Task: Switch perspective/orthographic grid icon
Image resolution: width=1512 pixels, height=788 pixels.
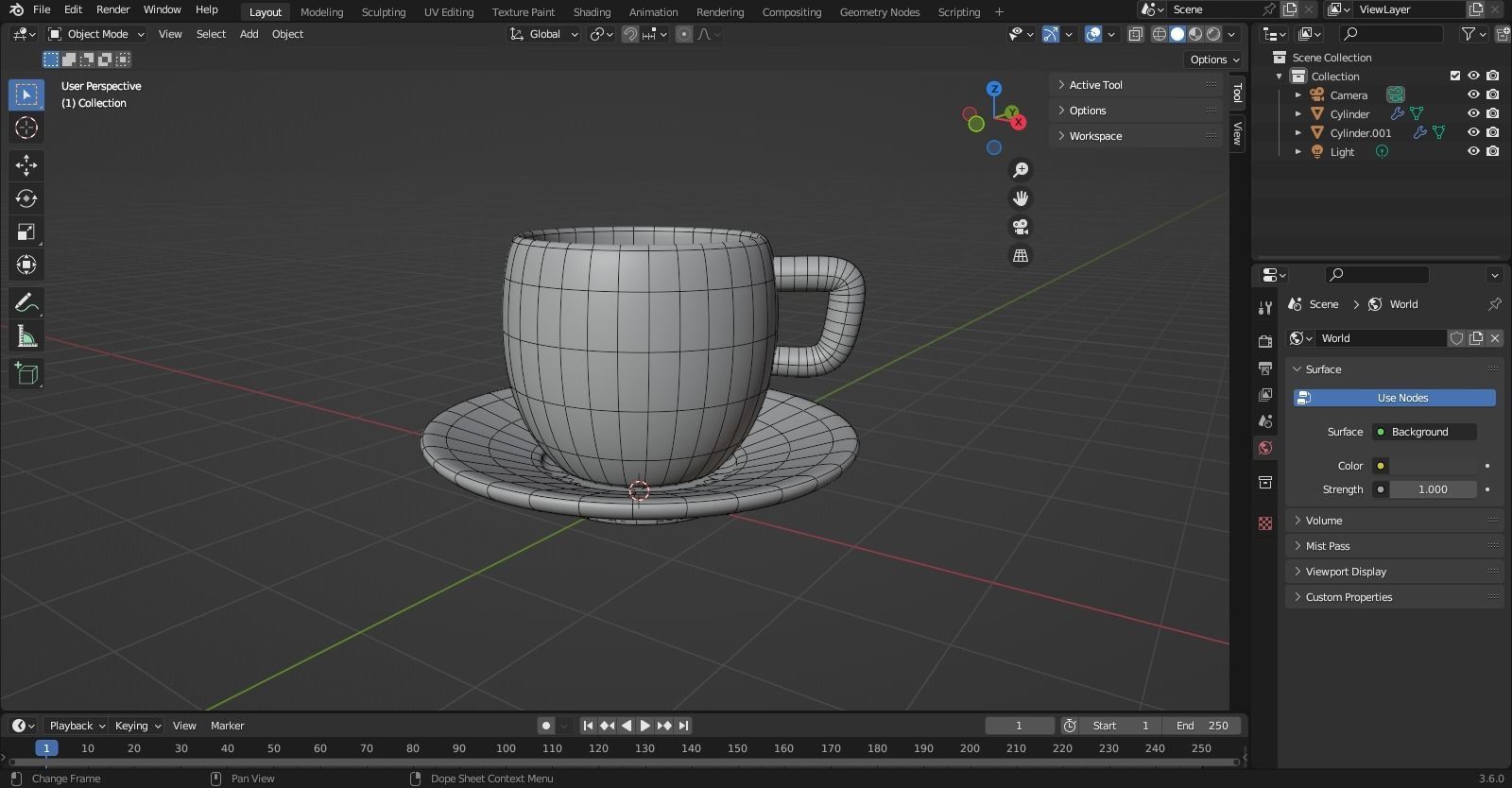Action: click(x=1021, y=255)
